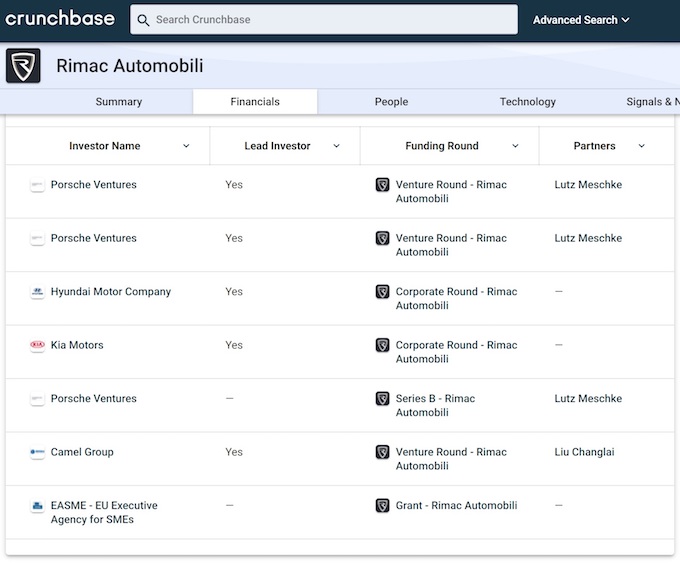
Task: Open the Investor Name column sort menu
Action: pos(186,146)
